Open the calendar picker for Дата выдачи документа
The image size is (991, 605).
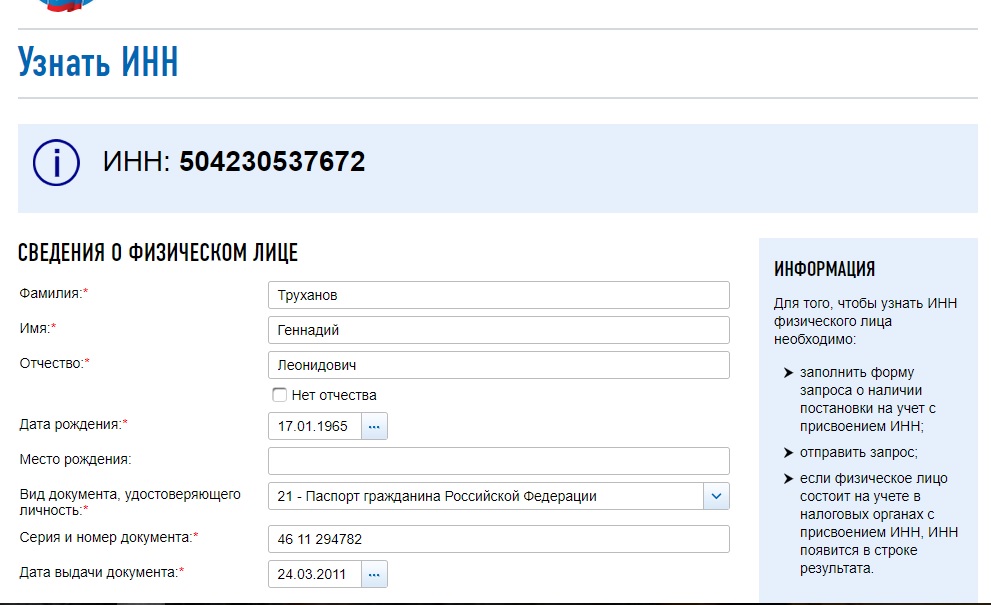pyautogui.click(x=375, y=574)
